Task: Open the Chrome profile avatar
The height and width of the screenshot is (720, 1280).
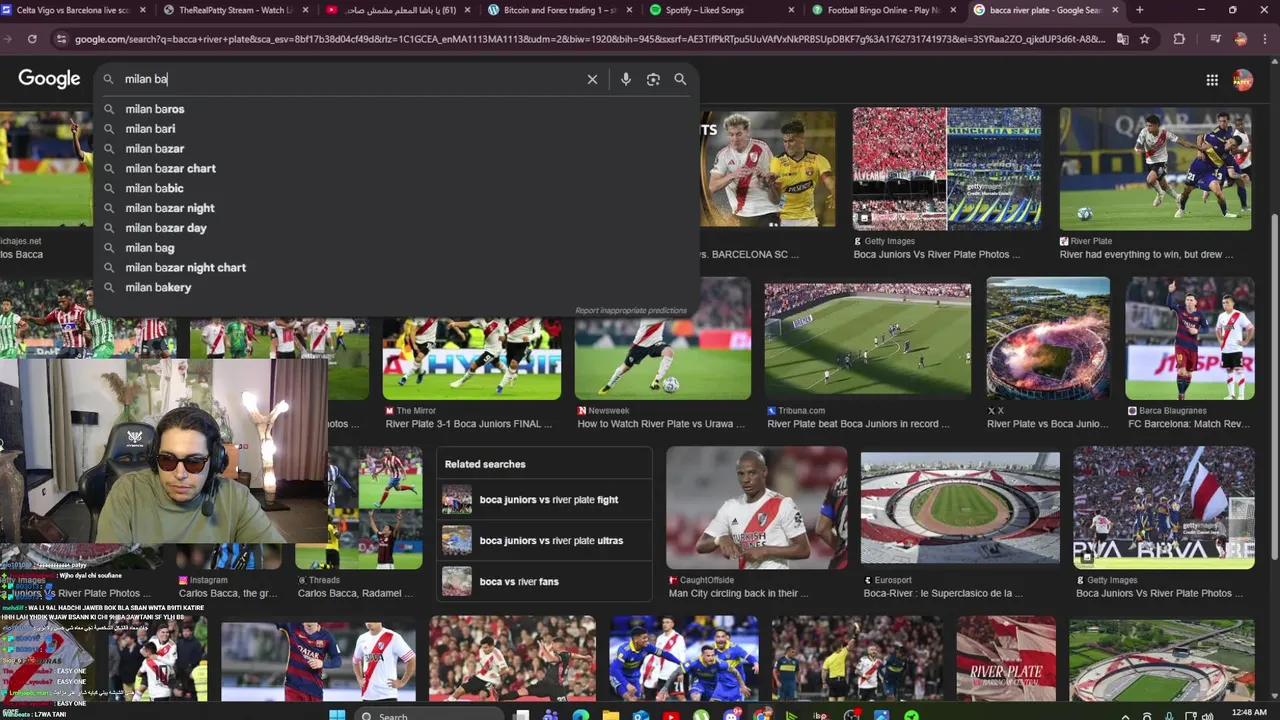Action: tap(1241, 39)
